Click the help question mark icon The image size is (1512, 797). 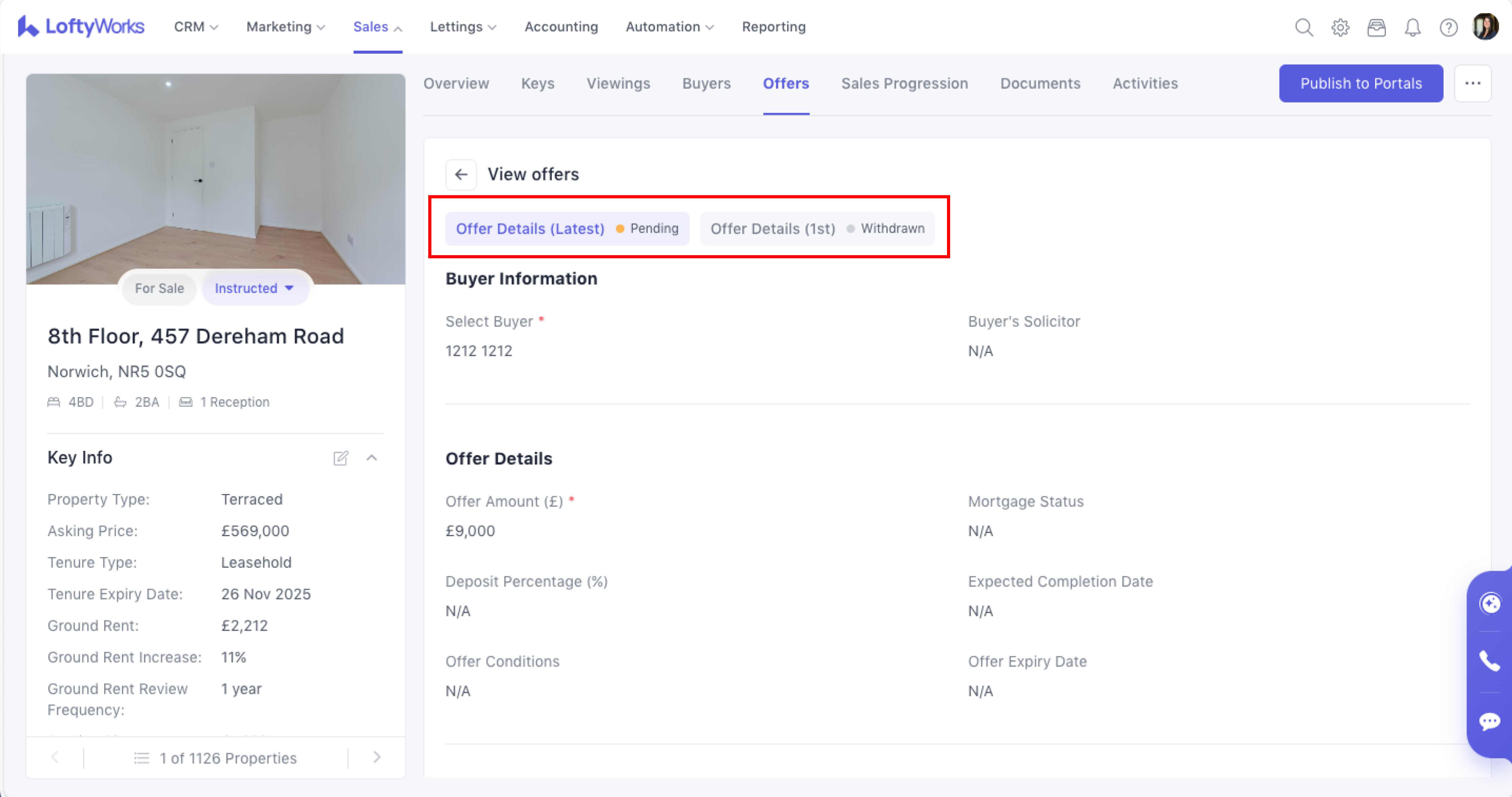tap(1448, 27)
